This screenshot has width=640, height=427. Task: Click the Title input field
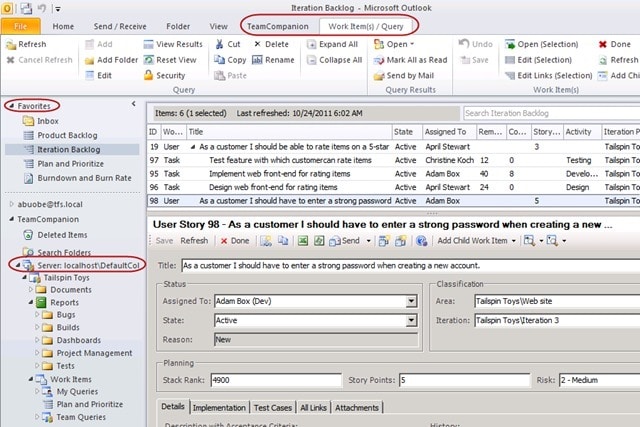click(410, 266)
